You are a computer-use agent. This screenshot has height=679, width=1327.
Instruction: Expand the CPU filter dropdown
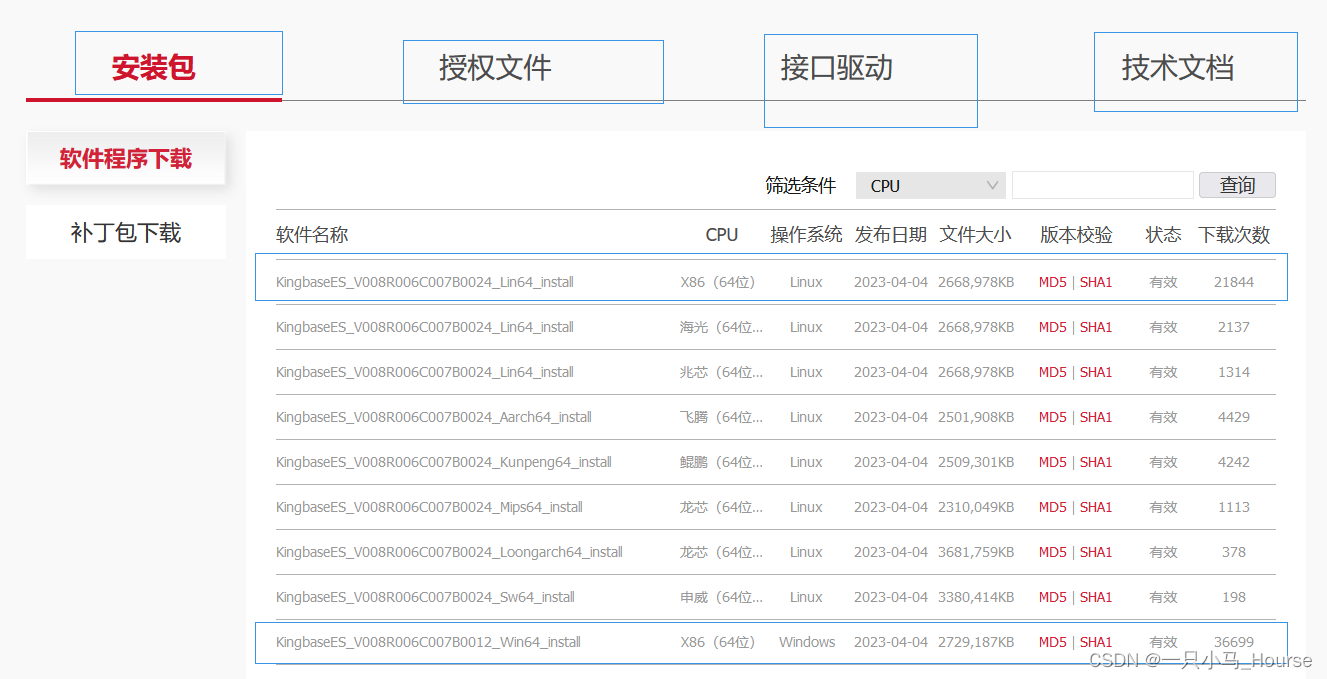(x=930, y=186)
